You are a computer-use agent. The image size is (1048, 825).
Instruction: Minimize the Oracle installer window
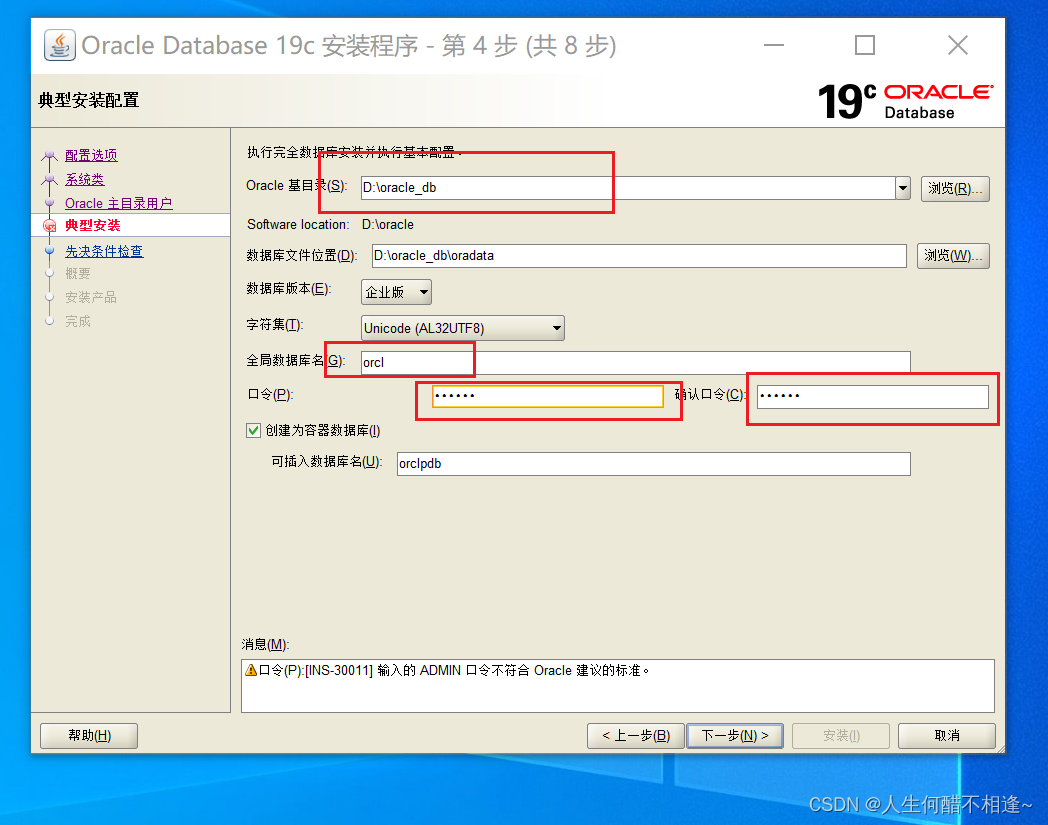point(774,45)
